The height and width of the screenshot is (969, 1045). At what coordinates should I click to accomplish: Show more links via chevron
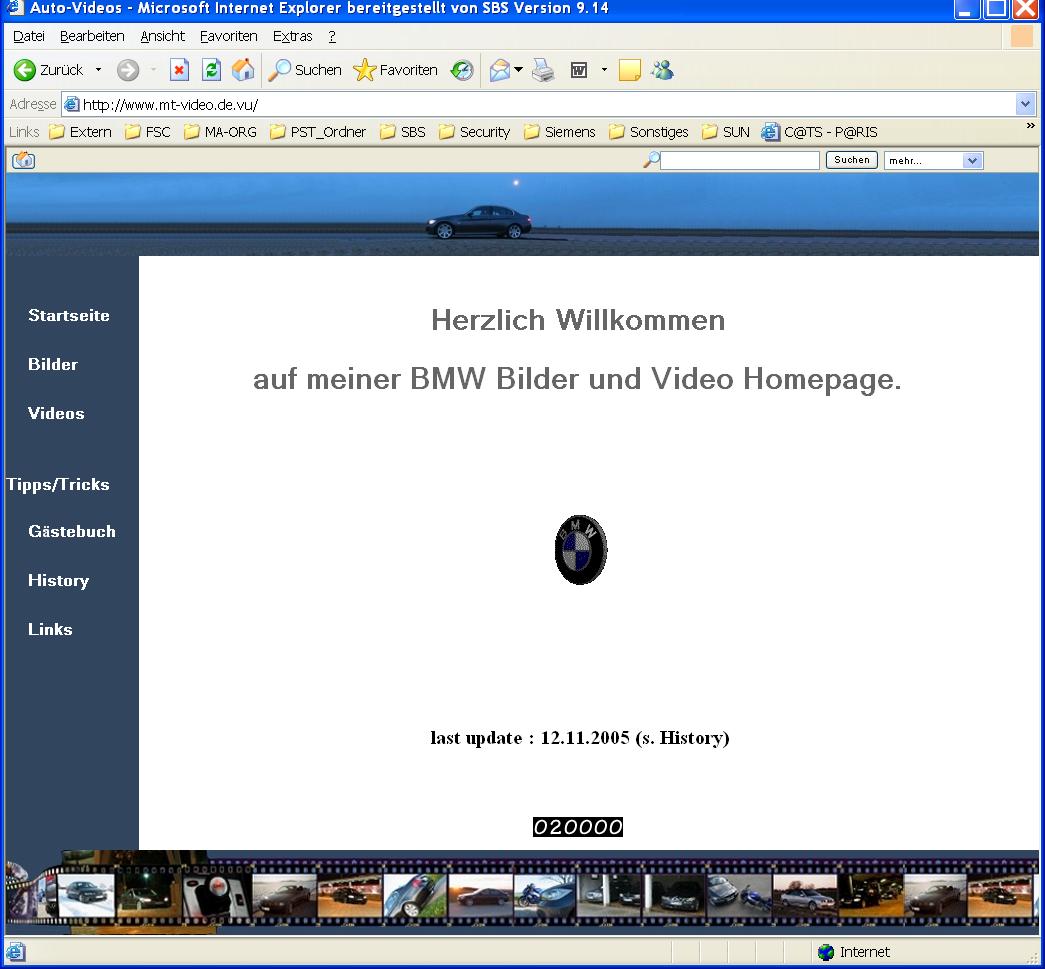point(1030,125)
